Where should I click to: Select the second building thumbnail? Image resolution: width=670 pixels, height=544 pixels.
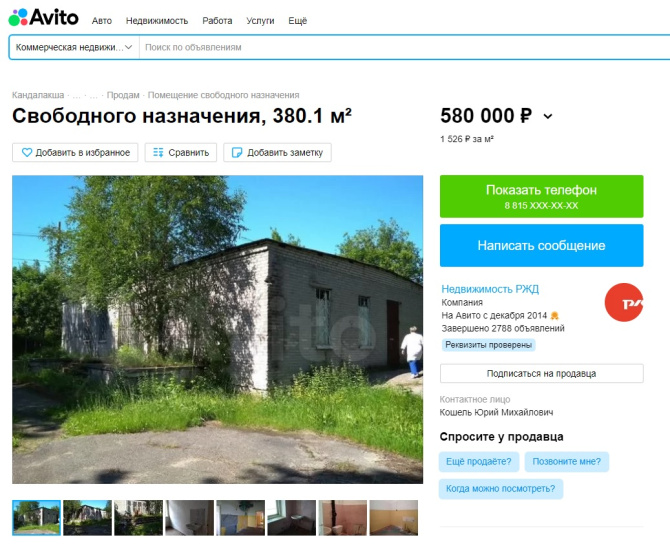(x=88, y=518)
